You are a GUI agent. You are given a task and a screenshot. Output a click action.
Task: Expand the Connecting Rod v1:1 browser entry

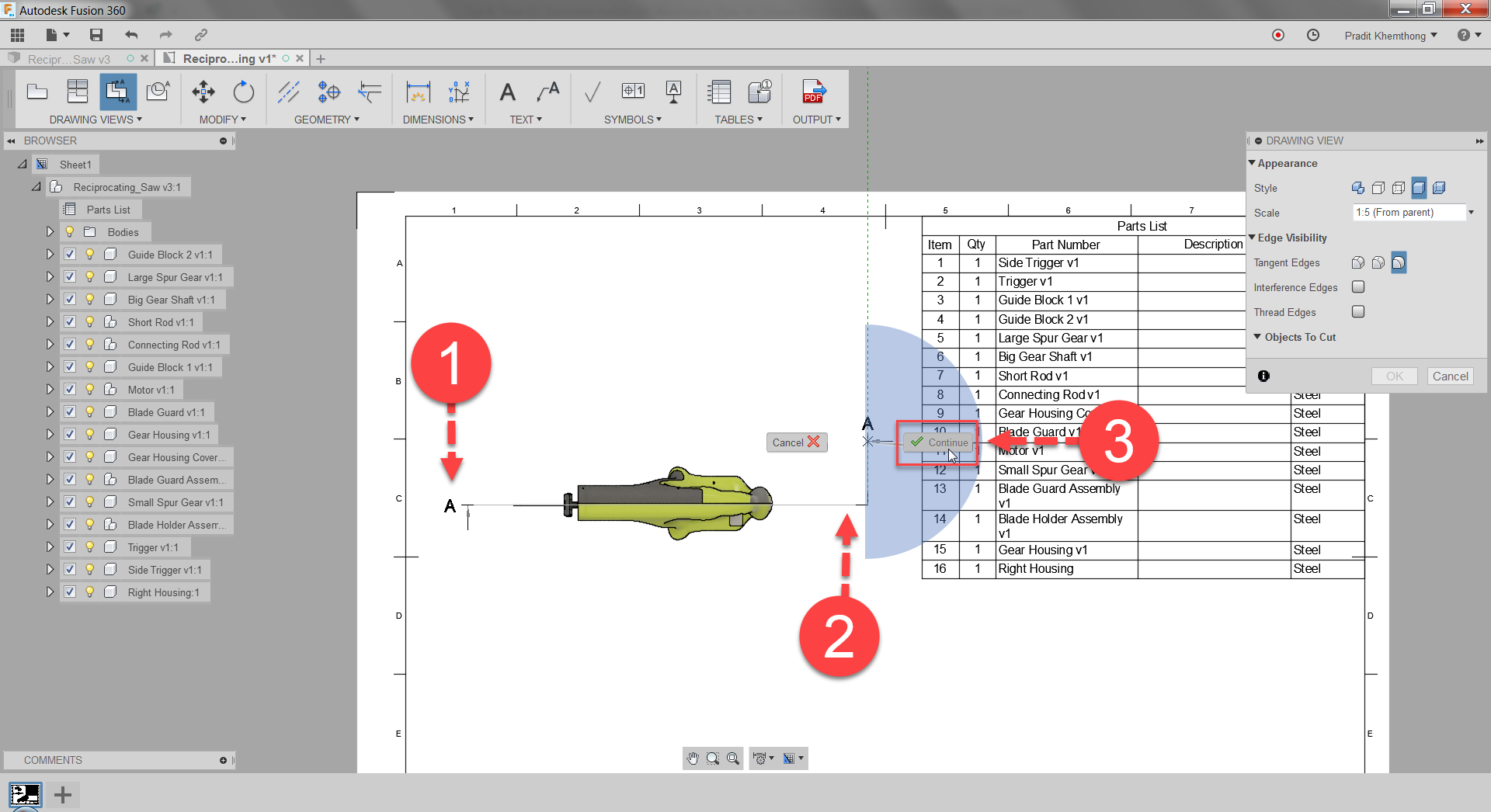[x=49, y=344]
